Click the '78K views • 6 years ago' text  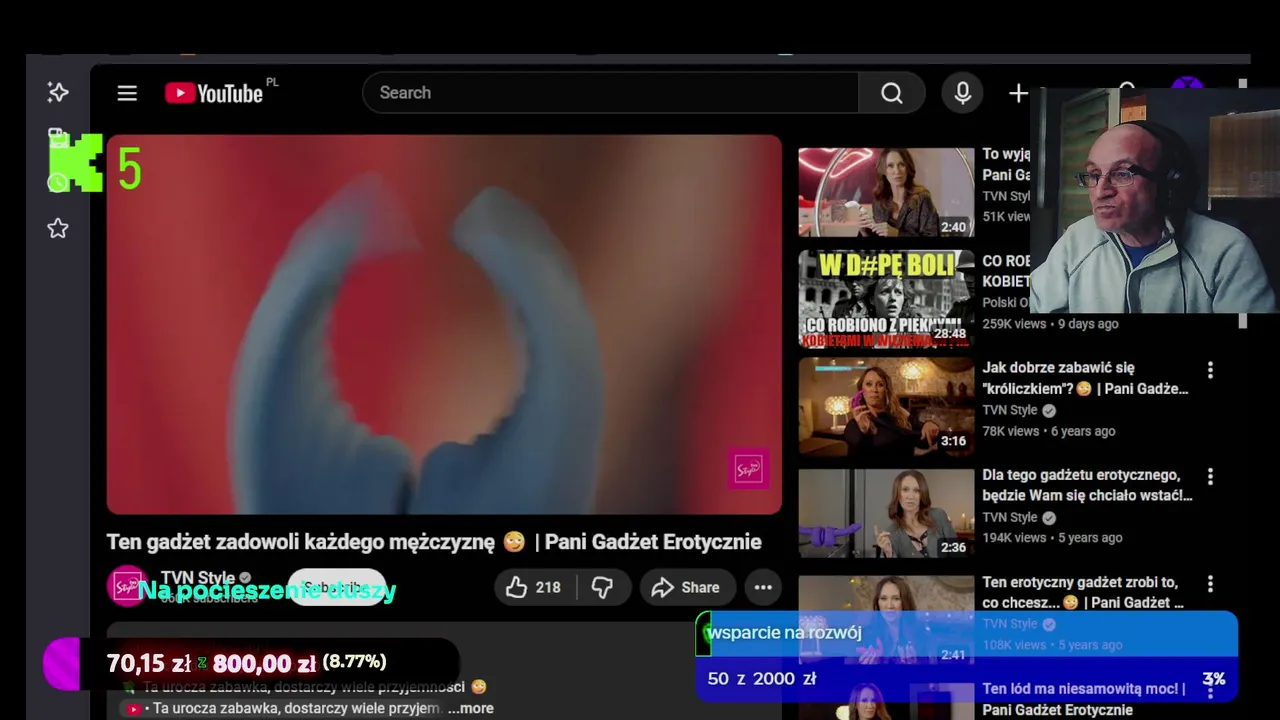coord(1048,431)
